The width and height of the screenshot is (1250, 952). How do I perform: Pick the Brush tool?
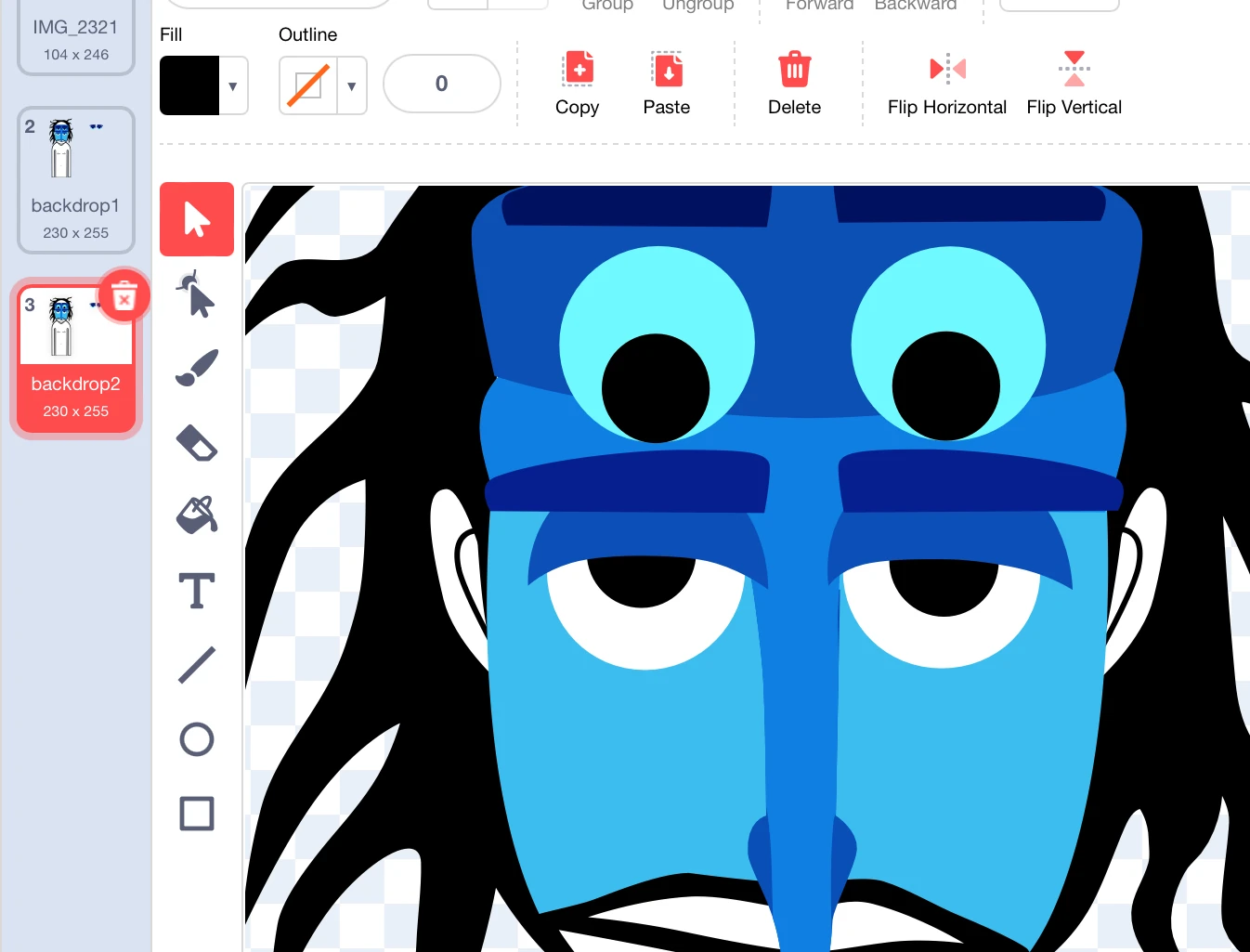[197, 368]
